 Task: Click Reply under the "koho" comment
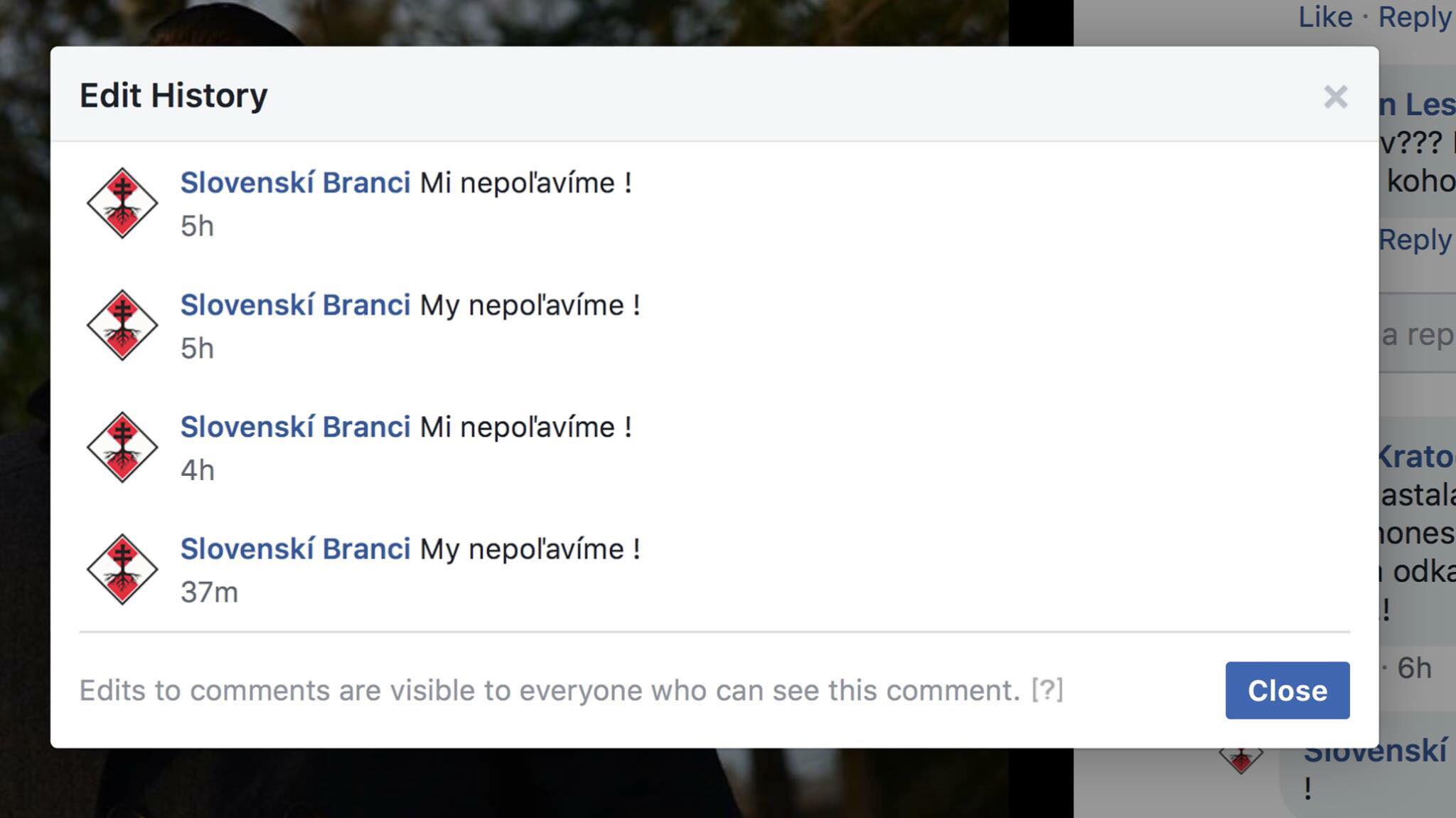[x=1415, y=240]
